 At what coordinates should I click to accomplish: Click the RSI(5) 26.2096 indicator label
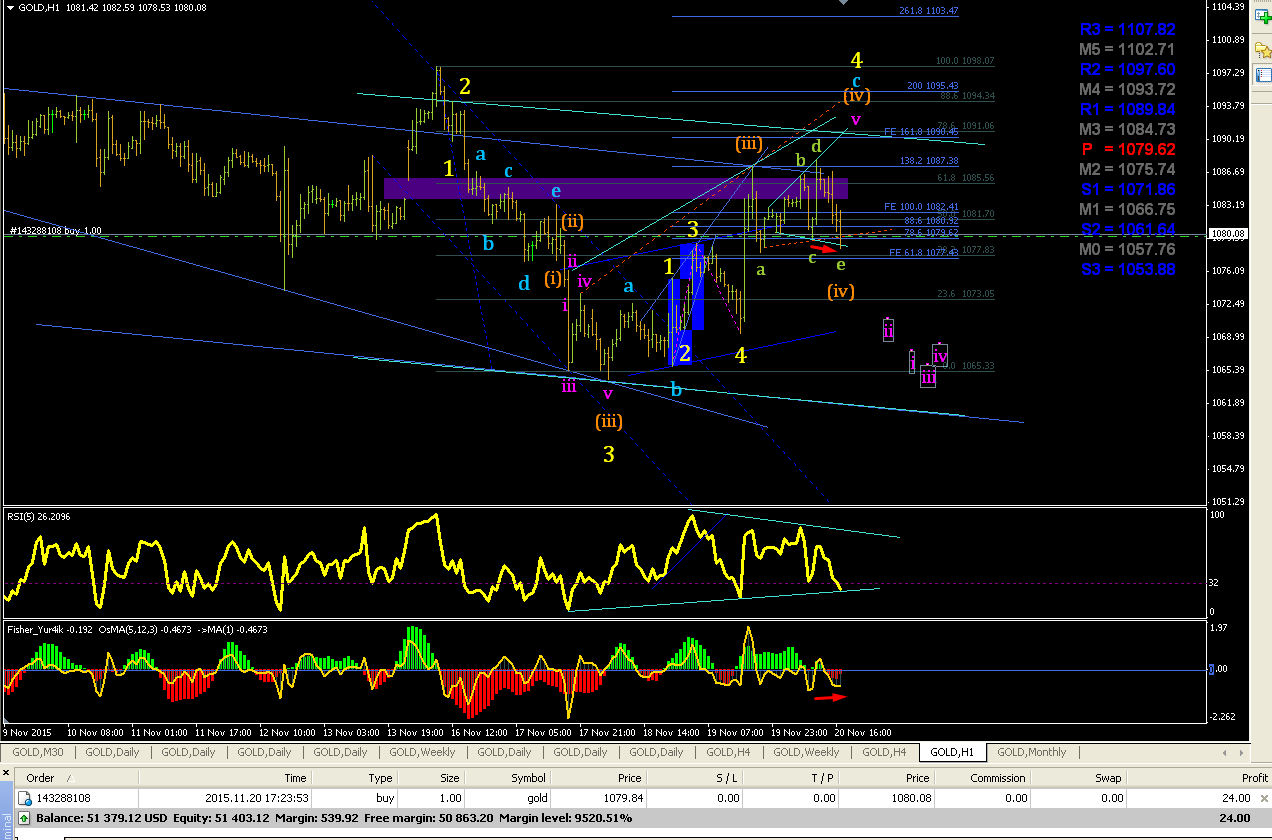click(x=40, y=516)
